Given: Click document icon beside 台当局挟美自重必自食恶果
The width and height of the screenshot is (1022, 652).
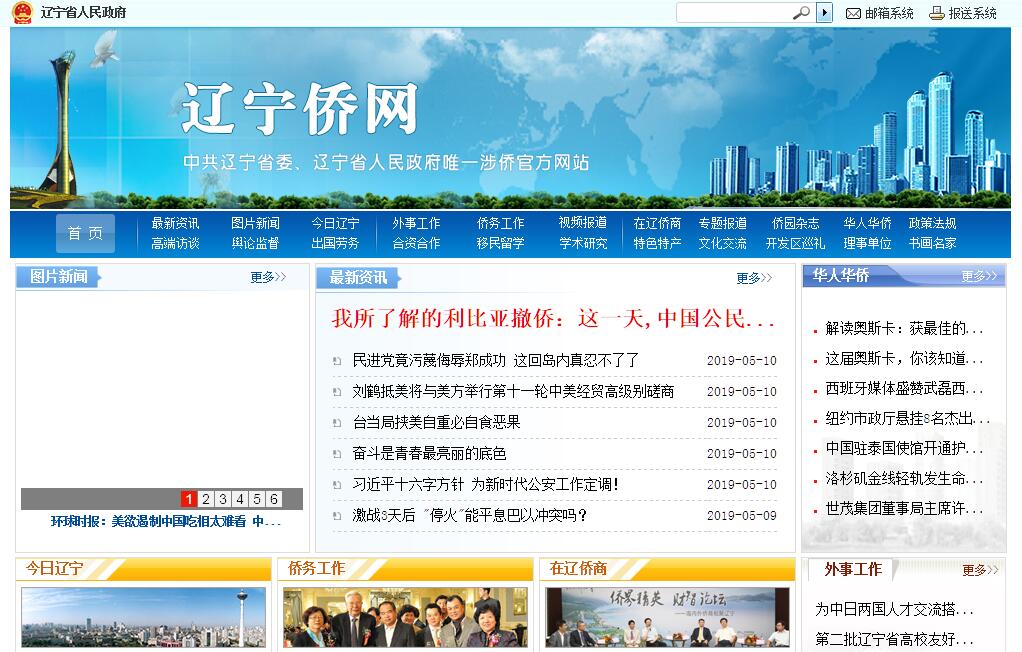Looking at the screenshot, I should (x=338, y=423).
